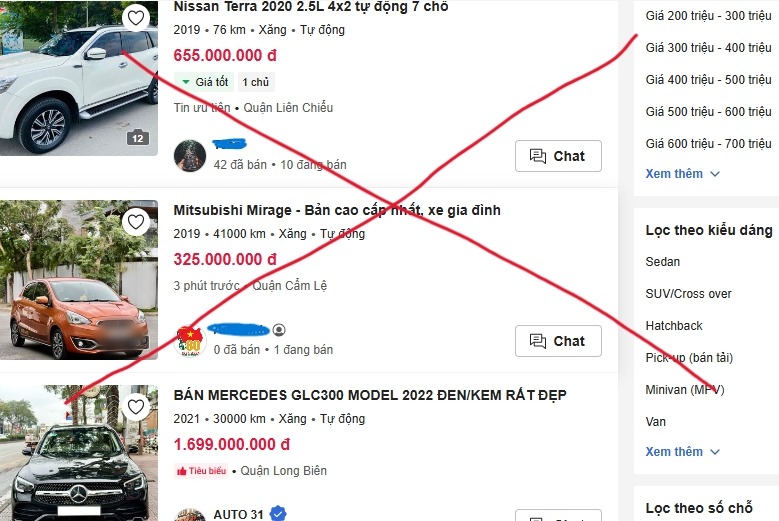Favorite the Mitsubishi Mirage listing via the heart icon
Image resolution: width=779 pixels, height=521 pixels.
pos(136,222)
